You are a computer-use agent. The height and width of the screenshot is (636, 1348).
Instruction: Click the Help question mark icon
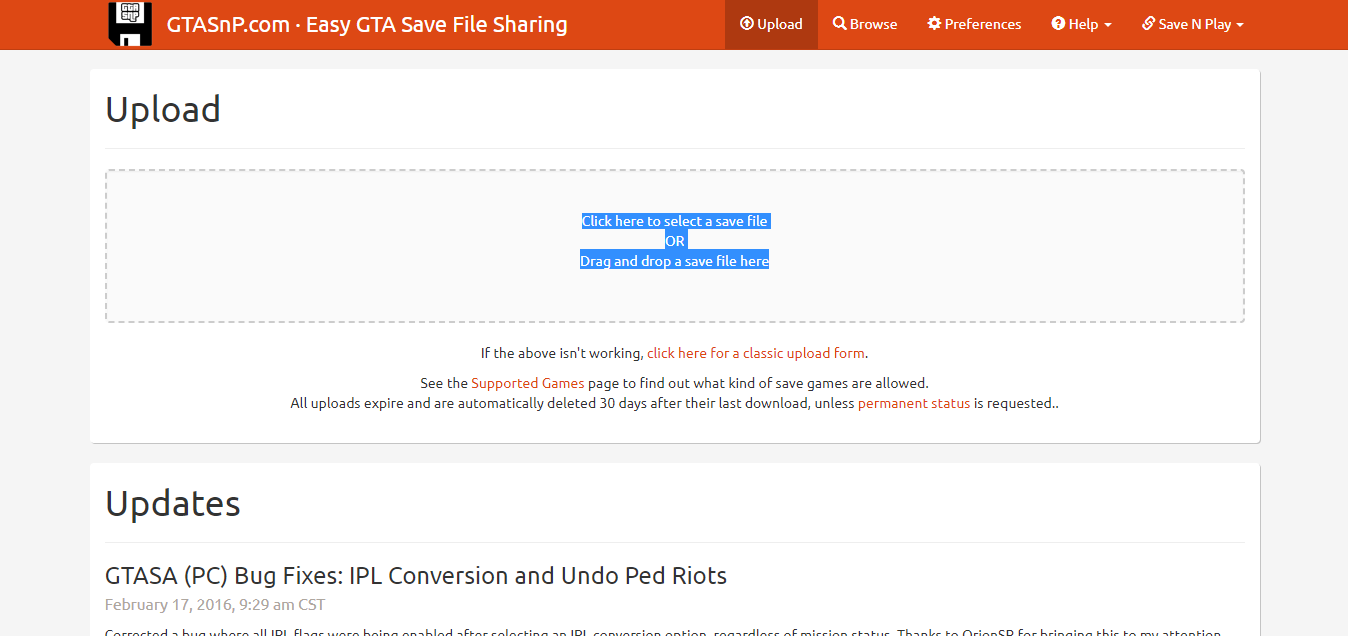tap(1058, 24)
